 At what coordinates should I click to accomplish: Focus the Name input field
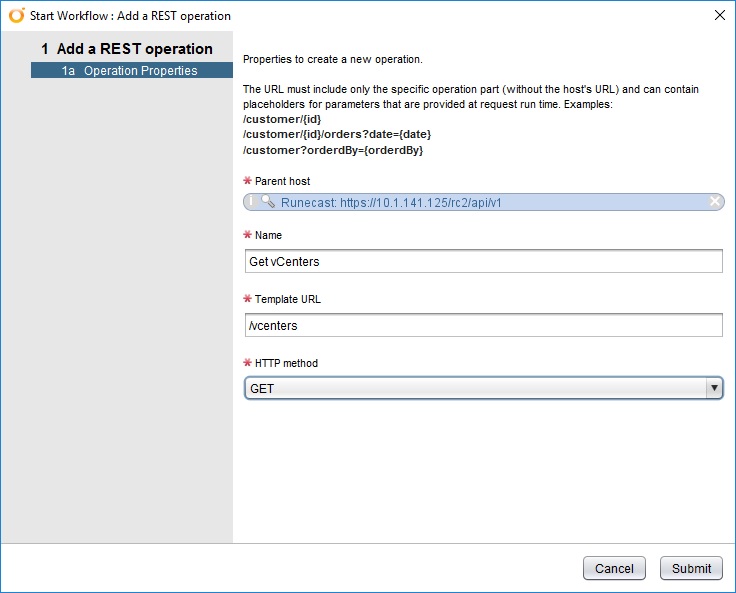point(483,261)
